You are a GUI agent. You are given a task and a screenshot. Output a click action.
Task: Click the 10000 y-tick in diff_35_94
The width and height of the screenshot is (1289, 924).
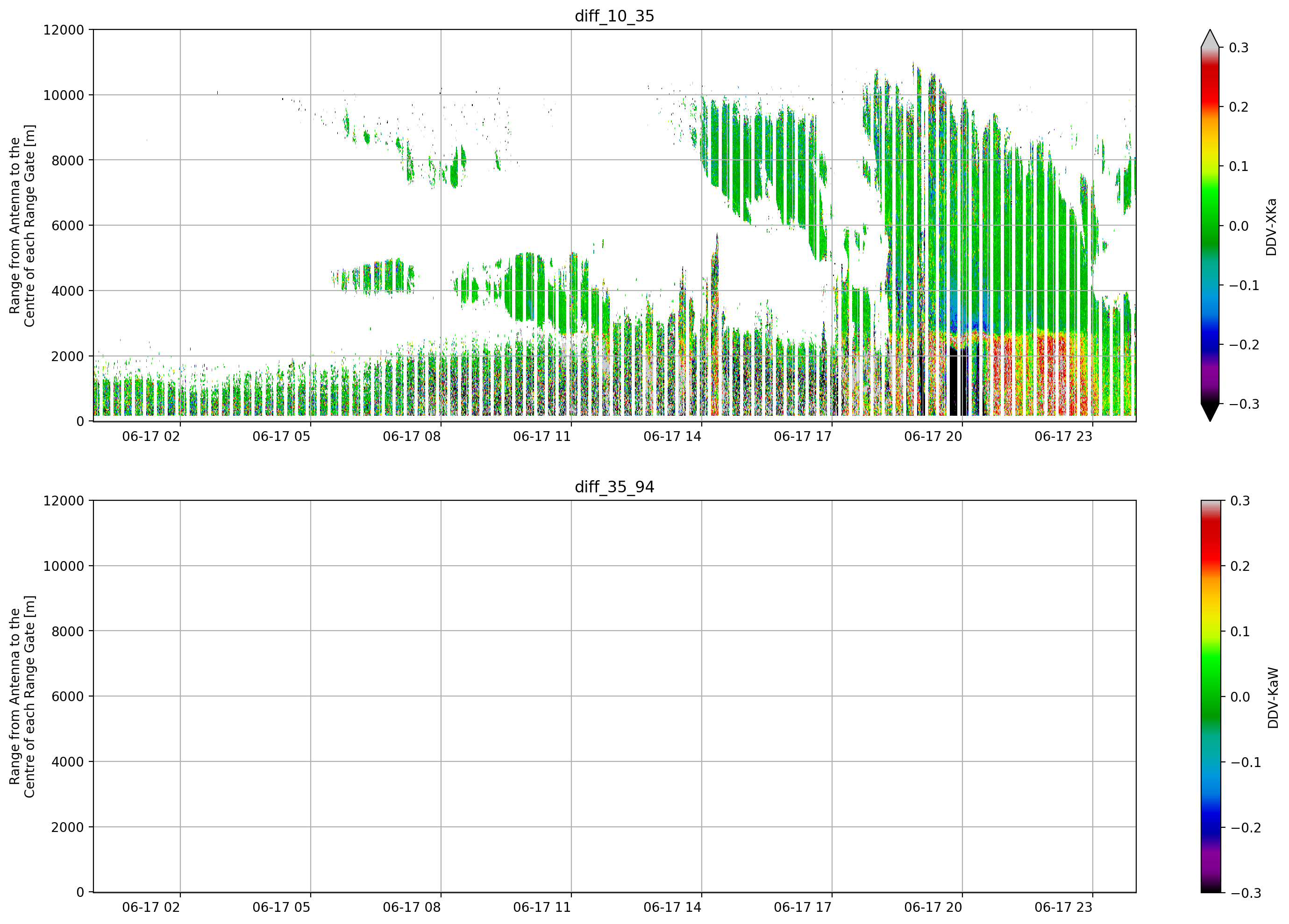pos(64,566)
